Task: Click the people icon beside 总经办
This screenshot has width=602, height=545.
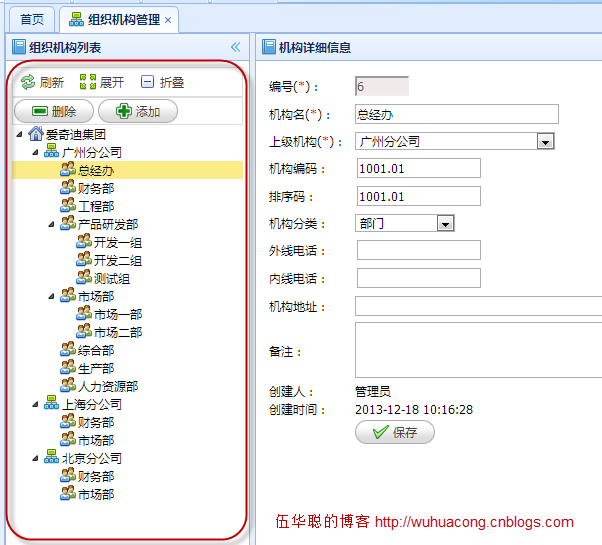Action: click(x=68, y=169)
